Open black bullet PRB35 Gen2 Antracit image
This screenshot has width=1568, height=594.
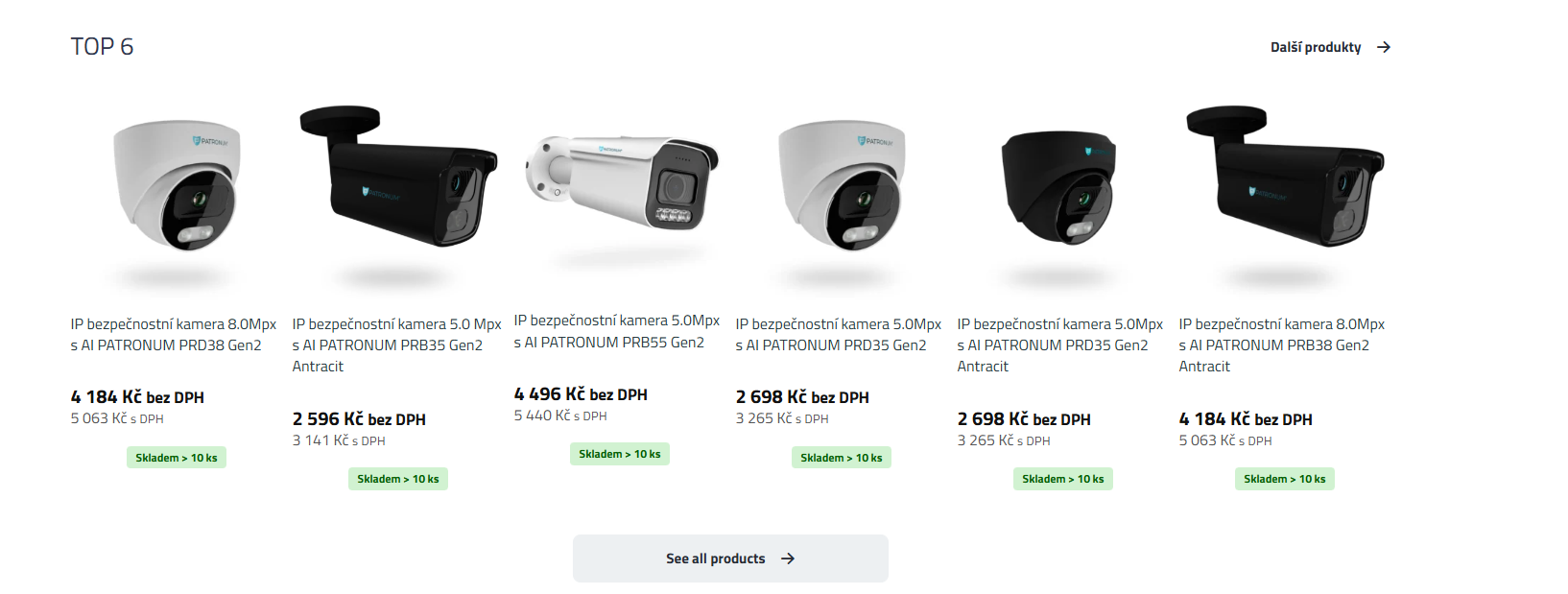[398, 178]
